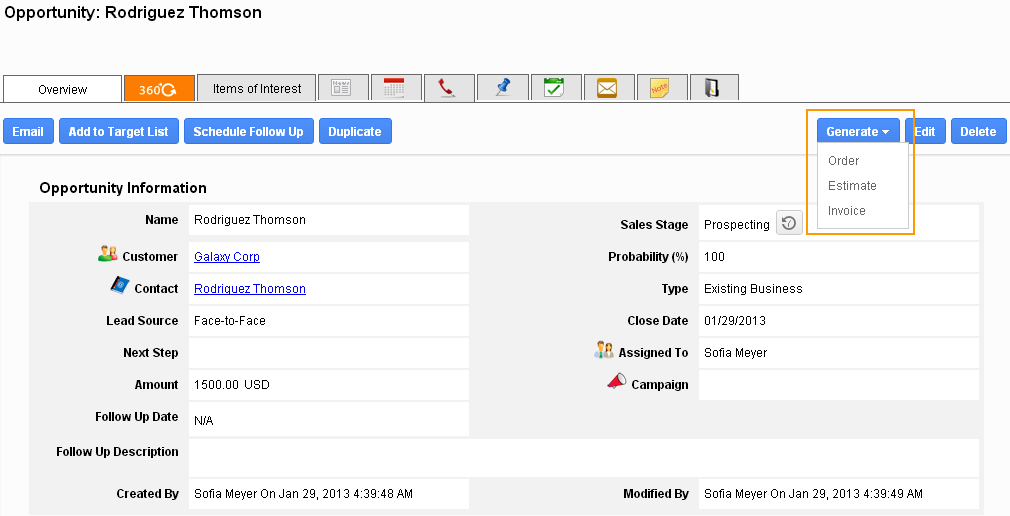Choose Order from the Generate menu
The width and height of the screenshot is (1010, 516).
[843, 161]
